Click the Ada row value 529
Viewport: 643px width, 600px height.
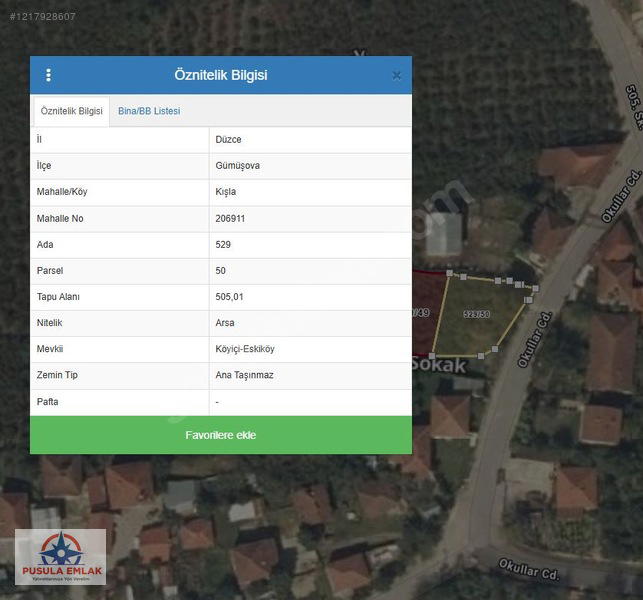pyautogui.click(x=223, y=244)
